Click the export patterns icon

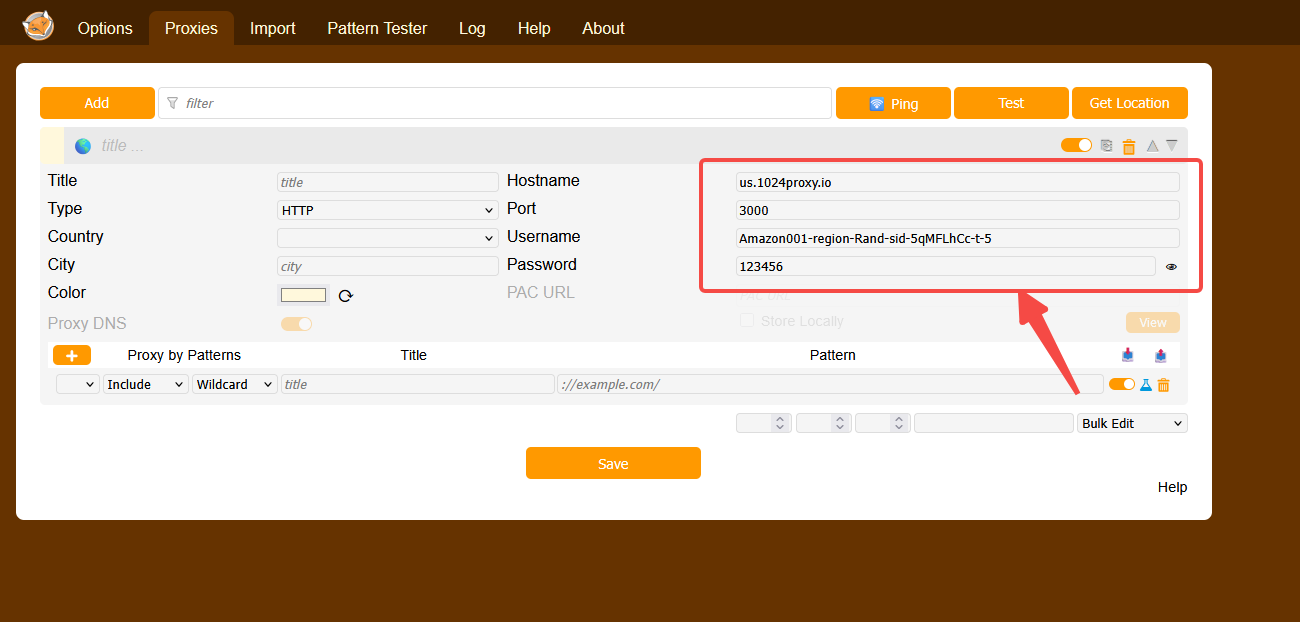point(1161,355)
